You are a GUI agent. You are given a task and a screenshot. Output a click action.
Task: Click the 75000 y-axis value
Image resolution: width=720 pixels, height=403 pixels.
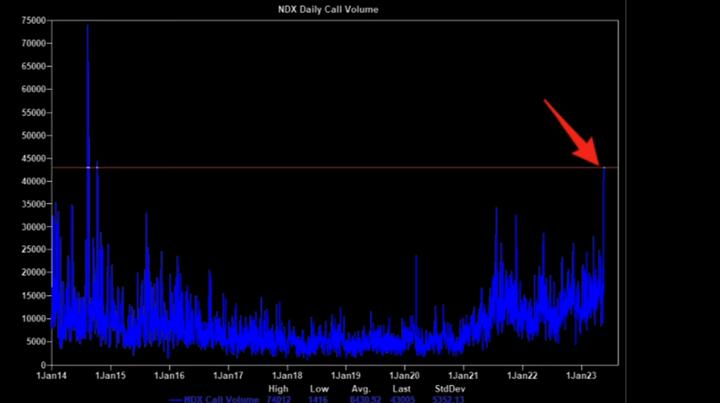(x=31, y=20)
